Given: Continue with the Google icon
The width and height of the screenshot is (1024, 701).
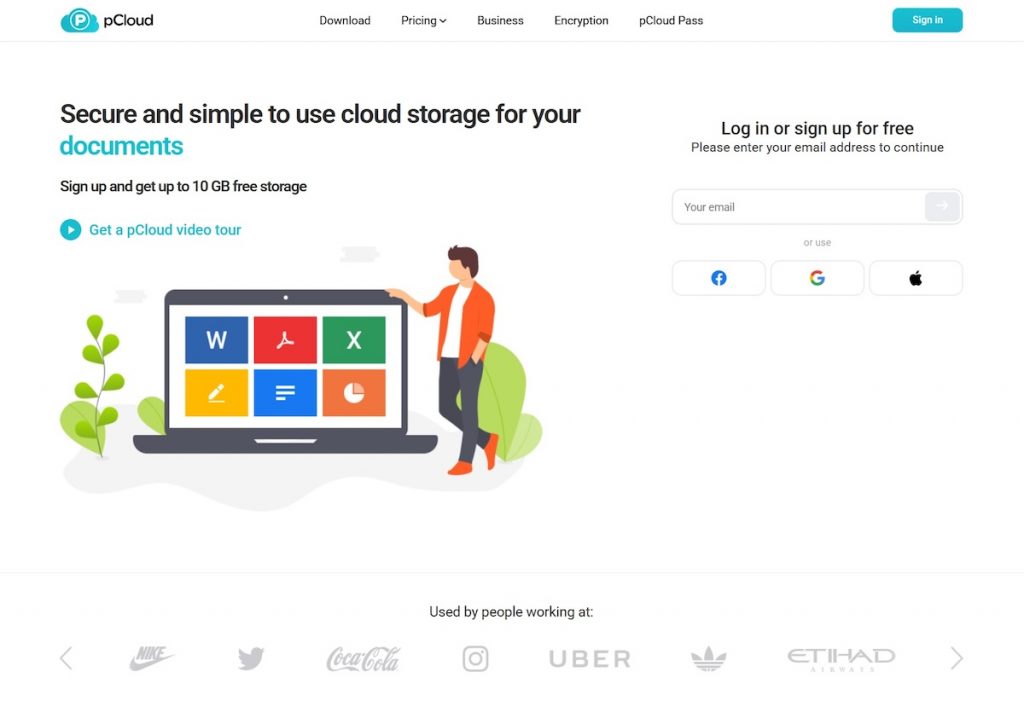Looking at the screenshot, I should pyautogui.click(x=817, y=278).
